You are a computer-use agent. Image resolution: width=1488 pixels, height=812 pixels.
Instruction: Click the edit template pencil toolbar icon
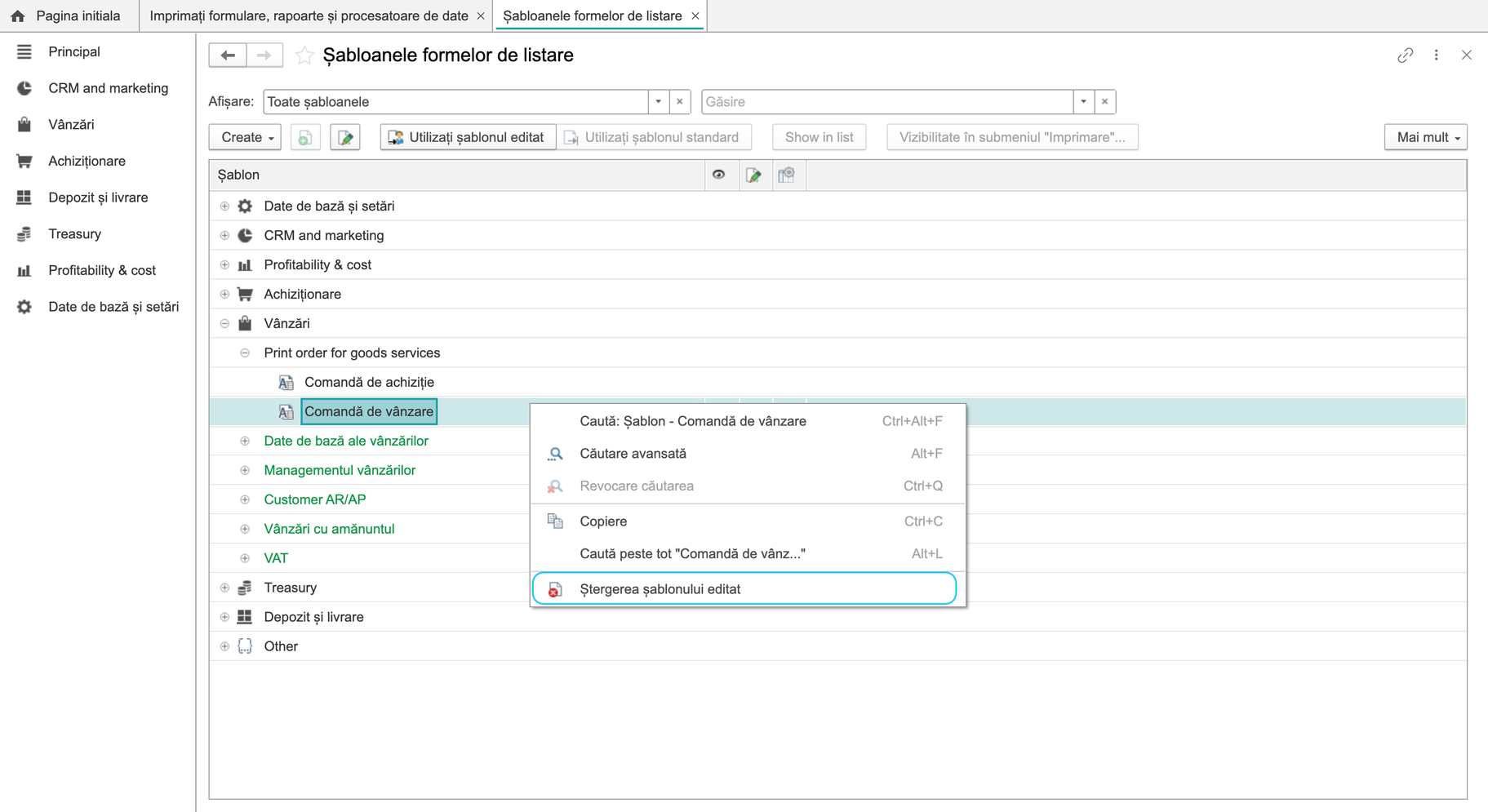coord(345,137)
